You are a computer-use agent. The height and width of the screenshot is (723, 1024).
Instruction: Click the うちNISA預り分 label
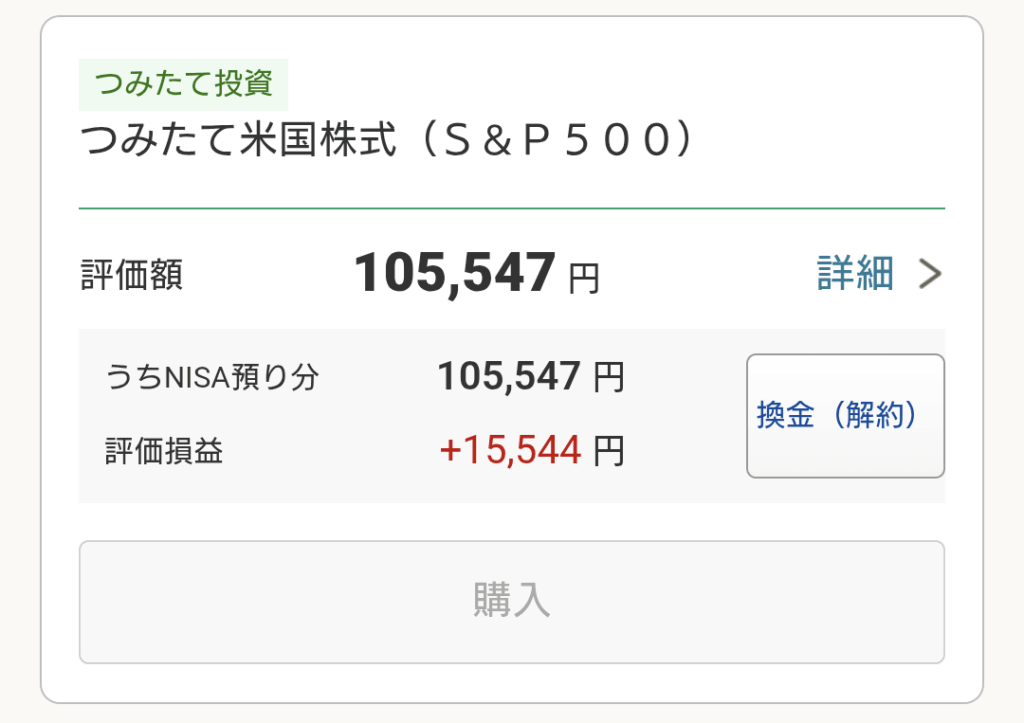212,377
